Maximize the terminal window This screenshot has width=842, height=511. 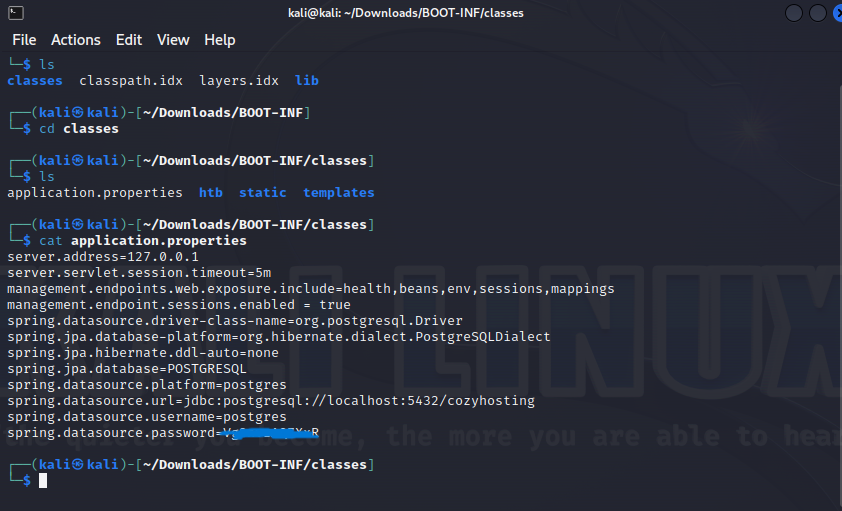817,13
